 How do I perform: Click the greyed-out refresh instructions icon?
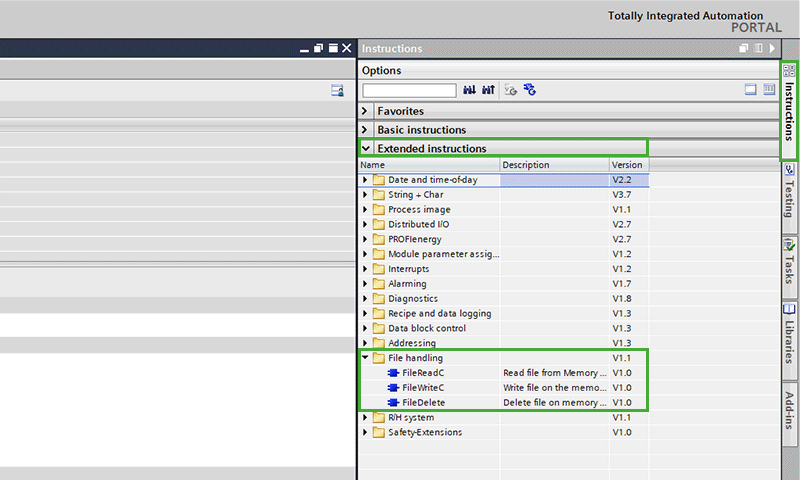(x=511, y=90)
